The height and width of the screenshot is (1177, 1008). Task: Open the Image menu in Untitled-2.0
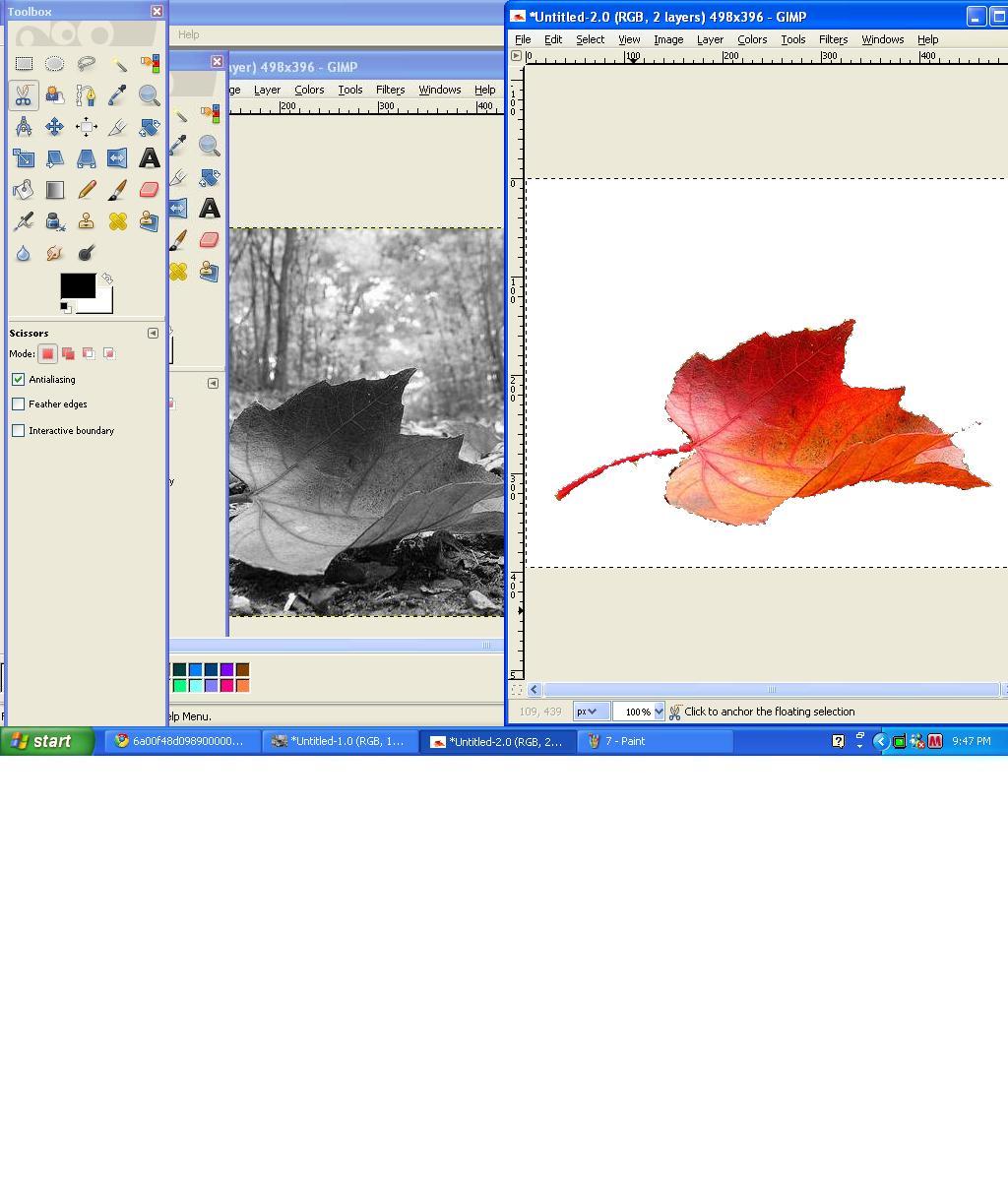(668, 39)
